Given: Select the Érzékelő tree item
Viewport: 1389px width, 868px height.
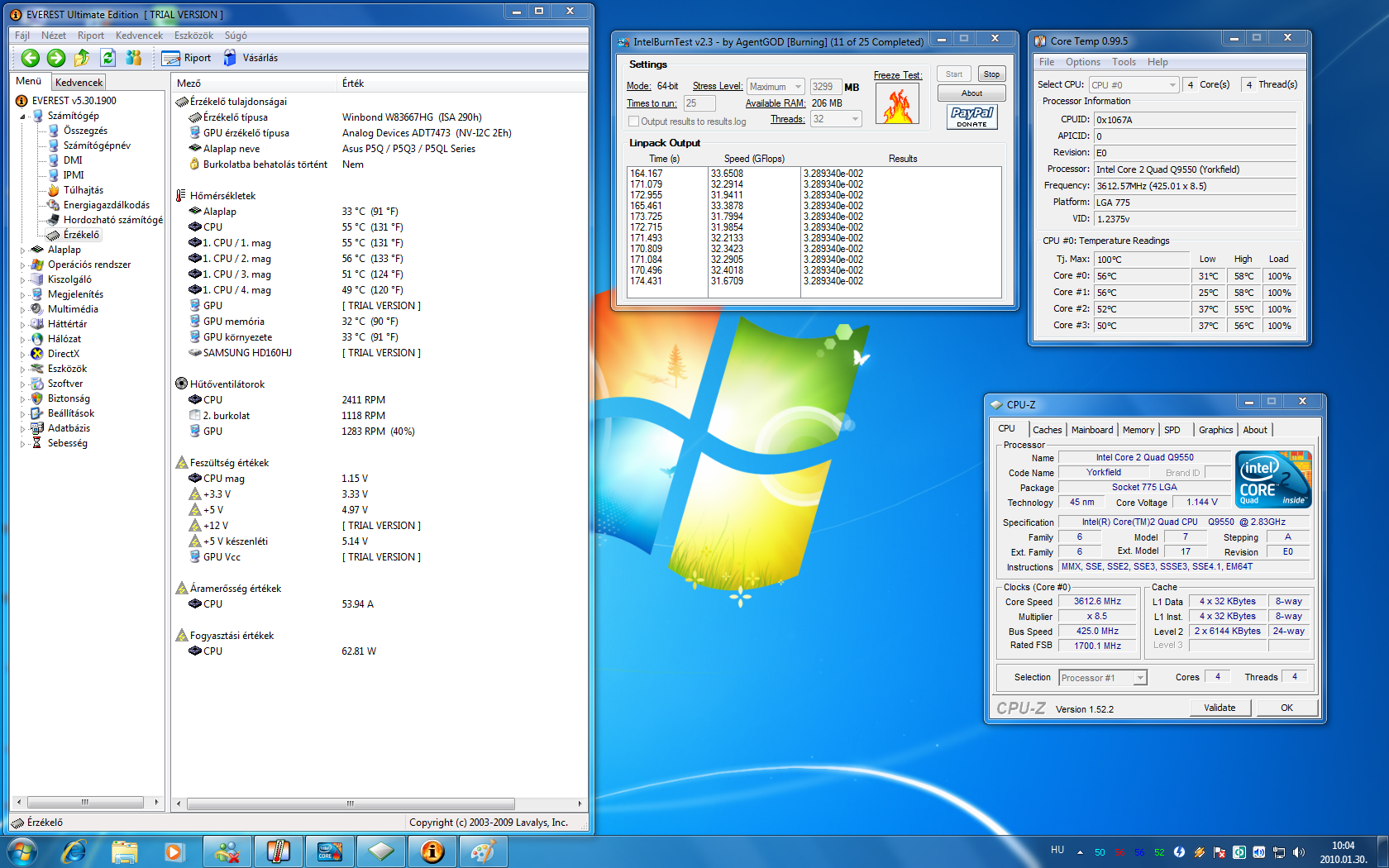Looking at the screenshot, I should point(81,235).
